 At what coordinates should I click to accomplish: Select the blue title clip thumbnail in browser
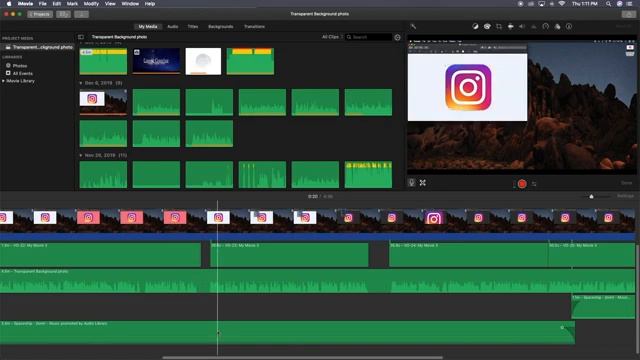pos(156,61)
